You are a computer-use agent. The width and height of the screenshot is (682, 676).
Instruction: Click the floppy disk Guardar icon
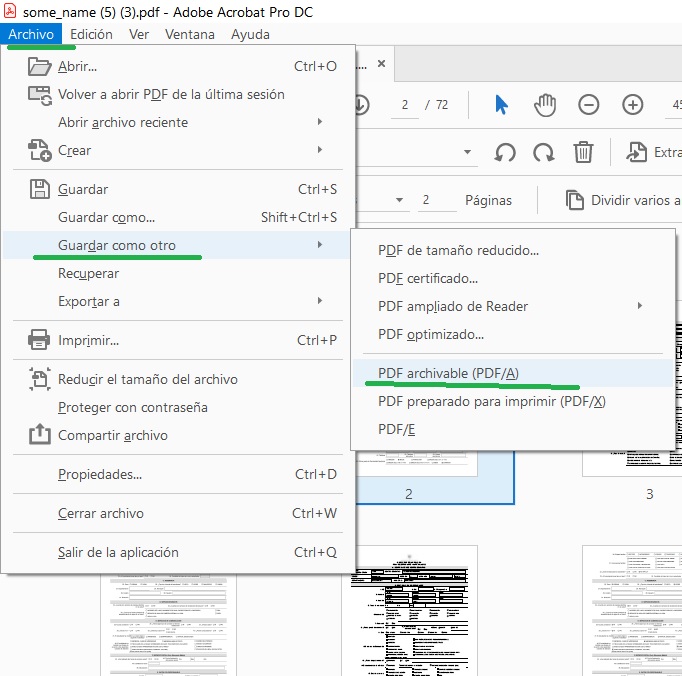[40, 189]
